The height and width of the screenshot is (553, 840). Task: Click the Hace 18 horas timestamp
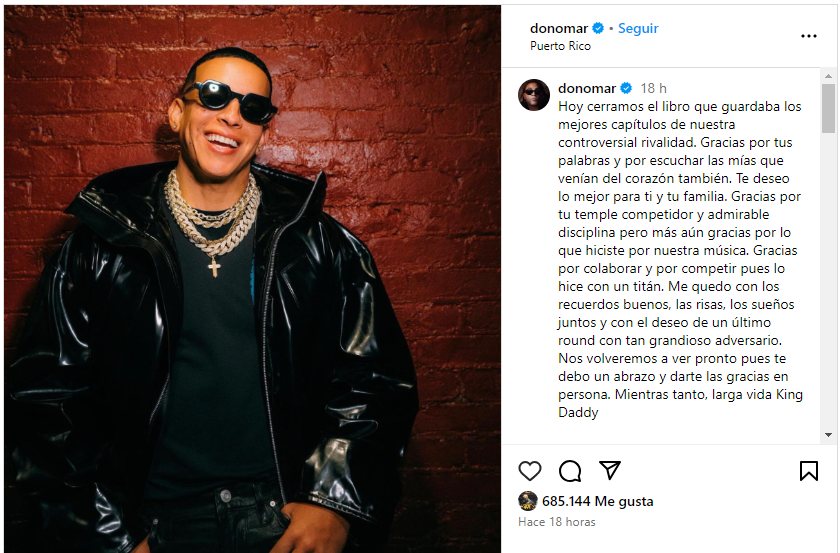(557, 521)
